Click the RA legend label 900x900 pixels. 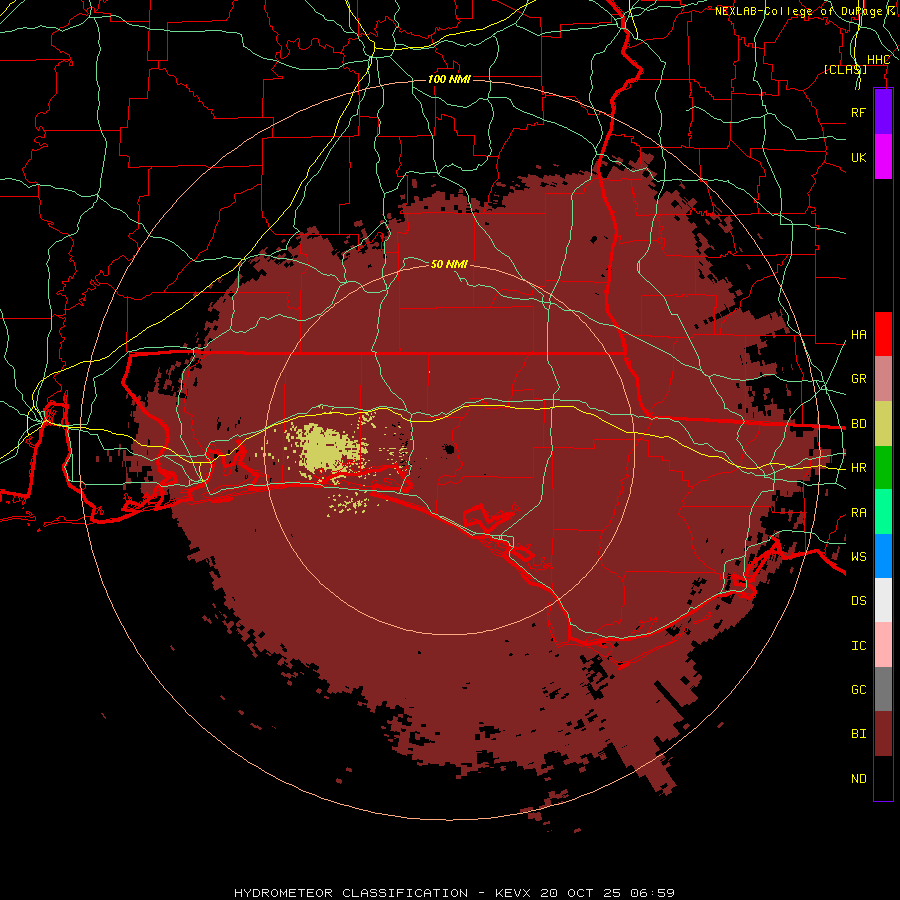pos(858,513)
